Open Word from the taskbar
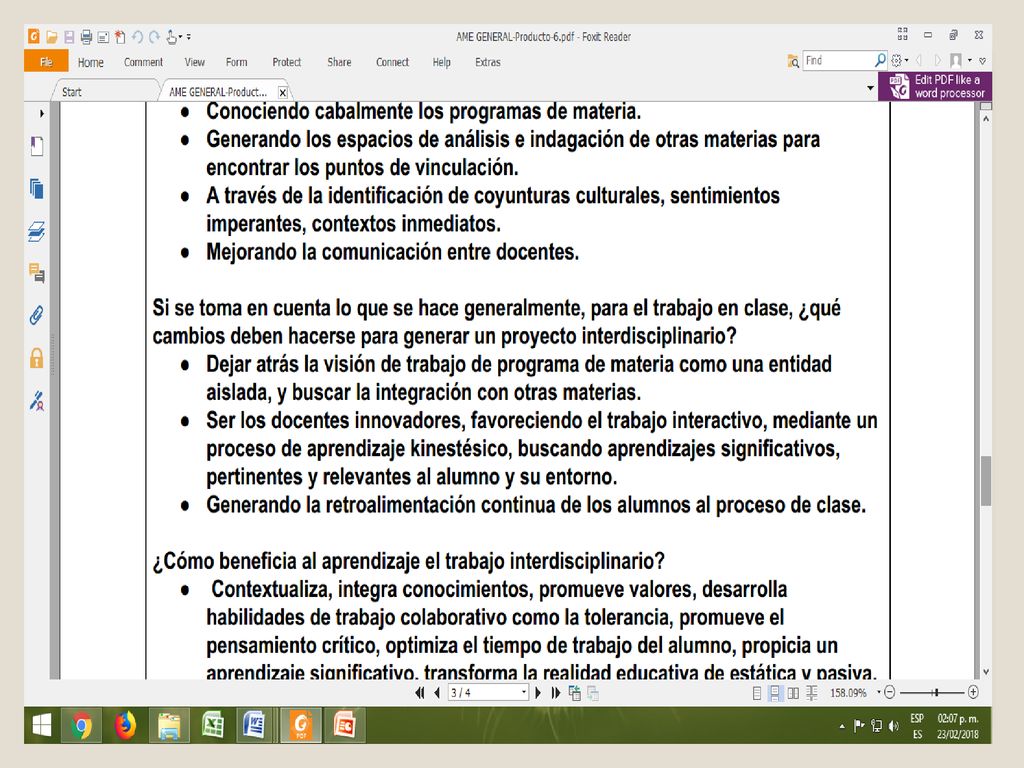 [253, 726]
